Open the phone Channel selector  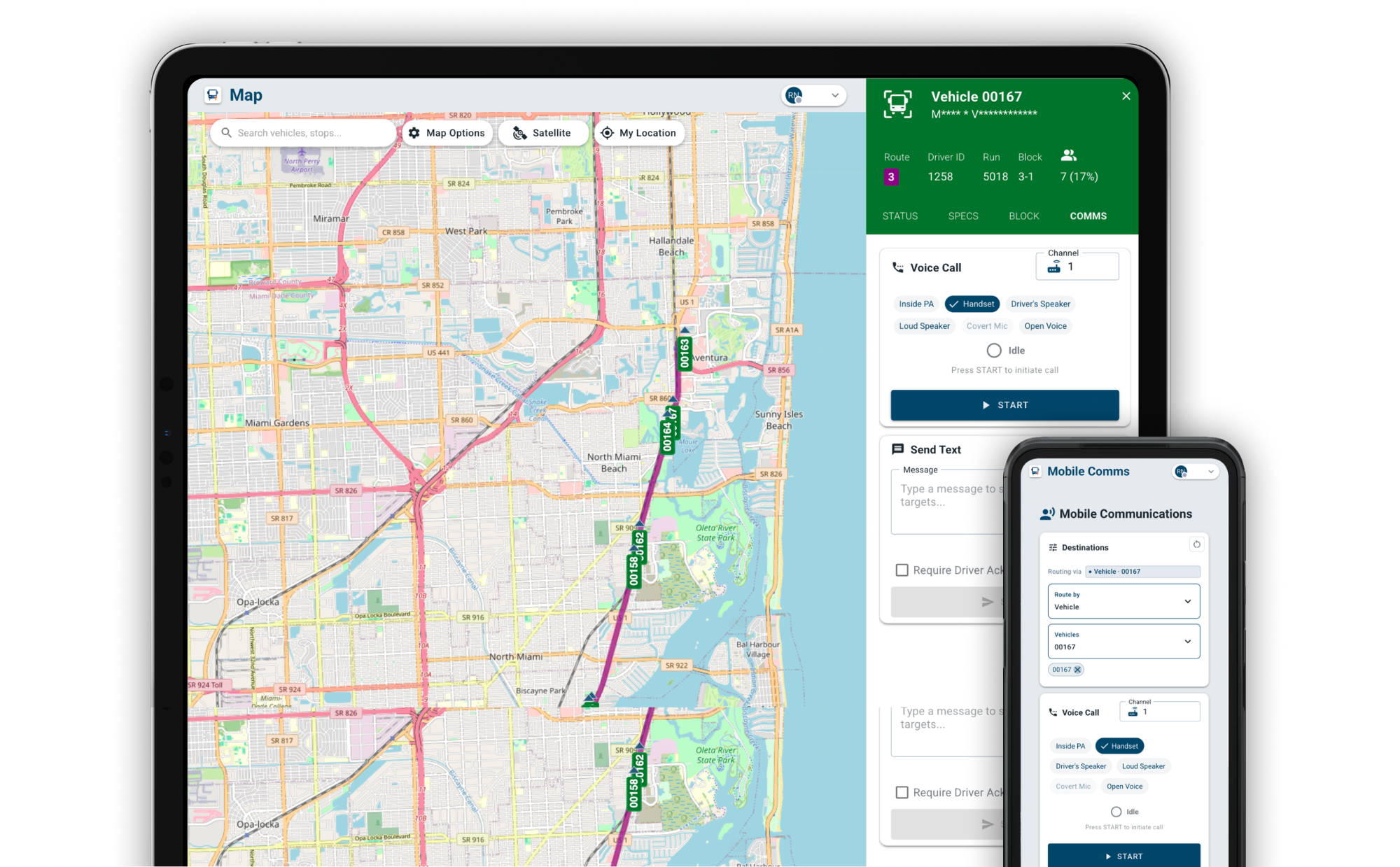pyautogui.click(x=1160, y=712)
